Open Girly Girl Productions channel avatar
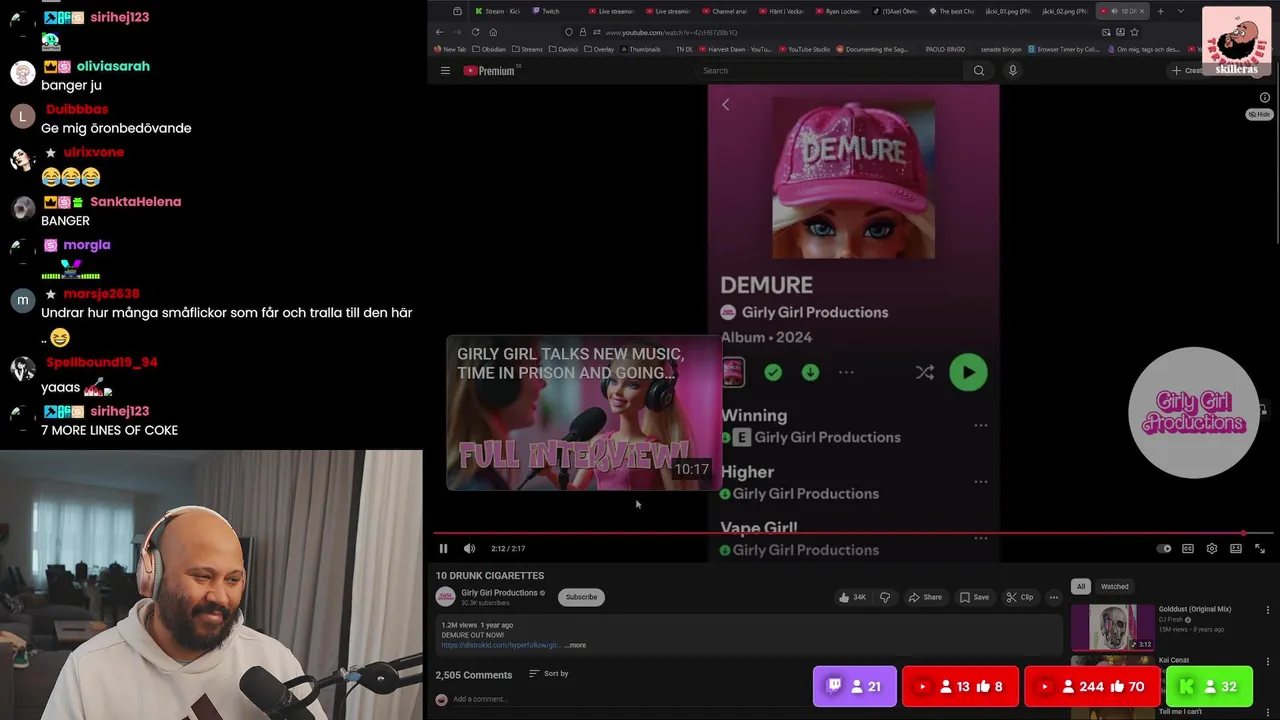Image resolution: width=1280 pixels, height=720 pixels. click(445, 597)
